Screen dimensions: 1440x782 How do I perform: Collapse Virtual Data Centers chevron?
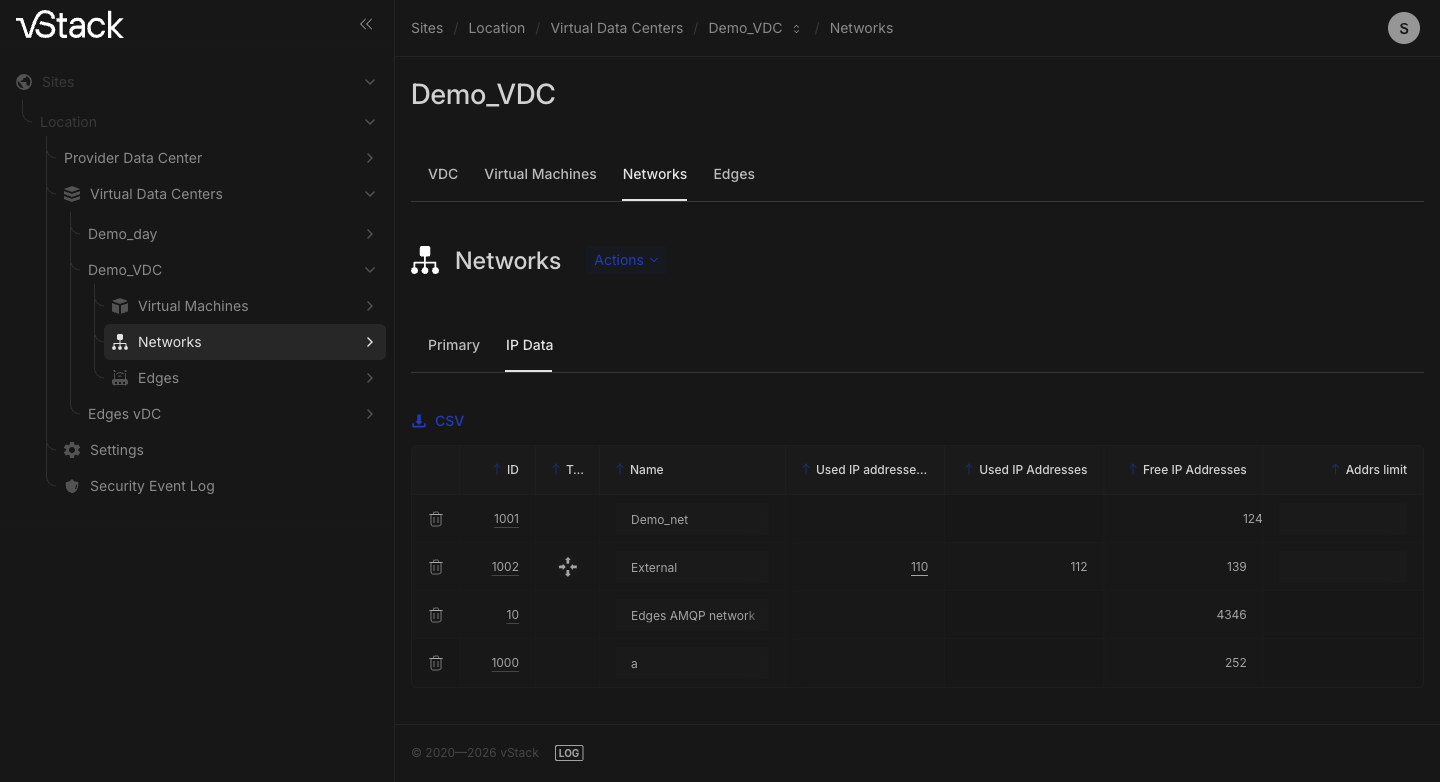370,194
